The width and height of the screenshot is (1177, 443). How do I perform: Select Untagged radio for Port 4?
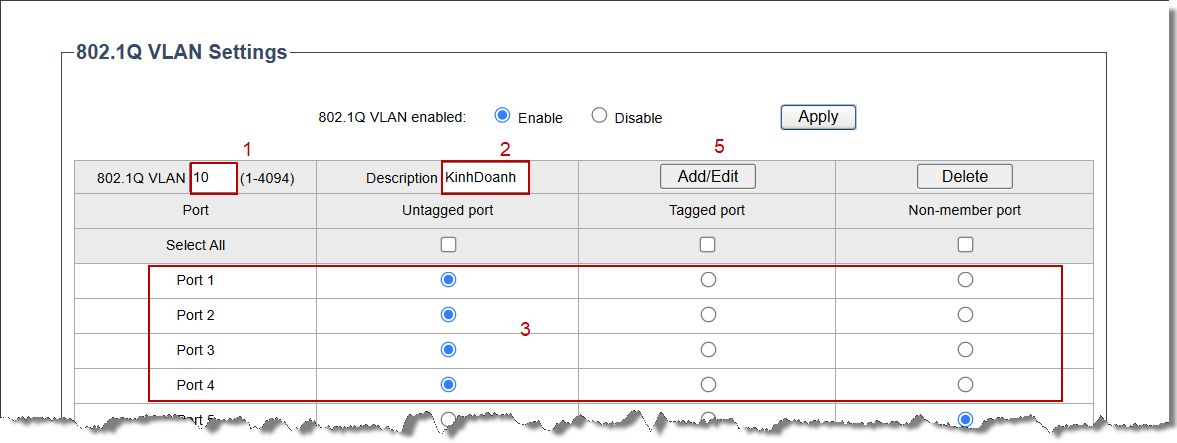click(x=448, y=384)
